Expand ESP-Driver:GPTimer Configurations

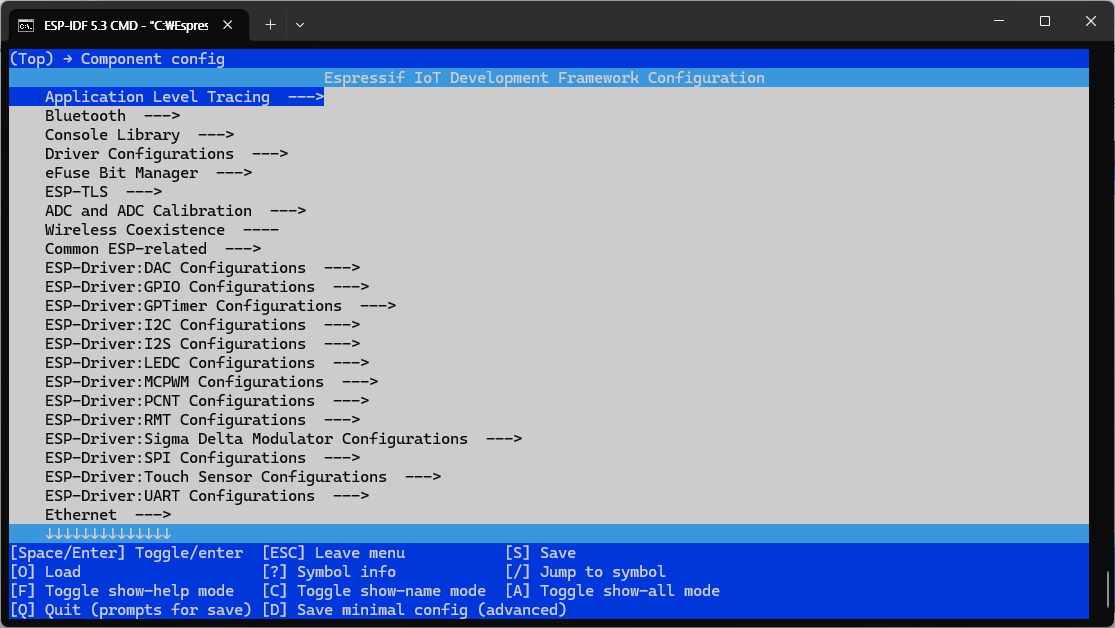coord(220,306)
